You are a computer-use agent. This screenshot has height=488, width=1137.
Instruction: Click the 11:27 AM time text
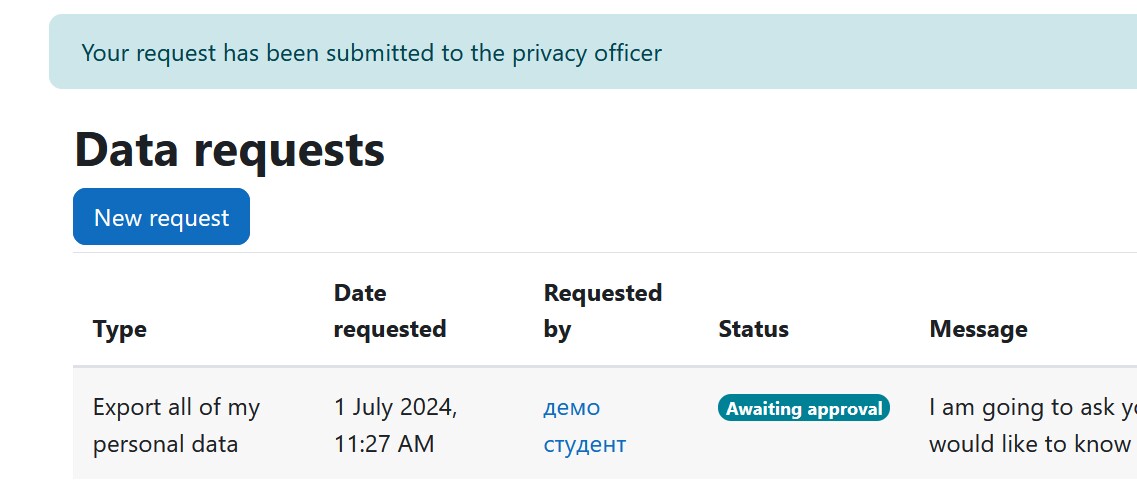(x=384, y=443)
